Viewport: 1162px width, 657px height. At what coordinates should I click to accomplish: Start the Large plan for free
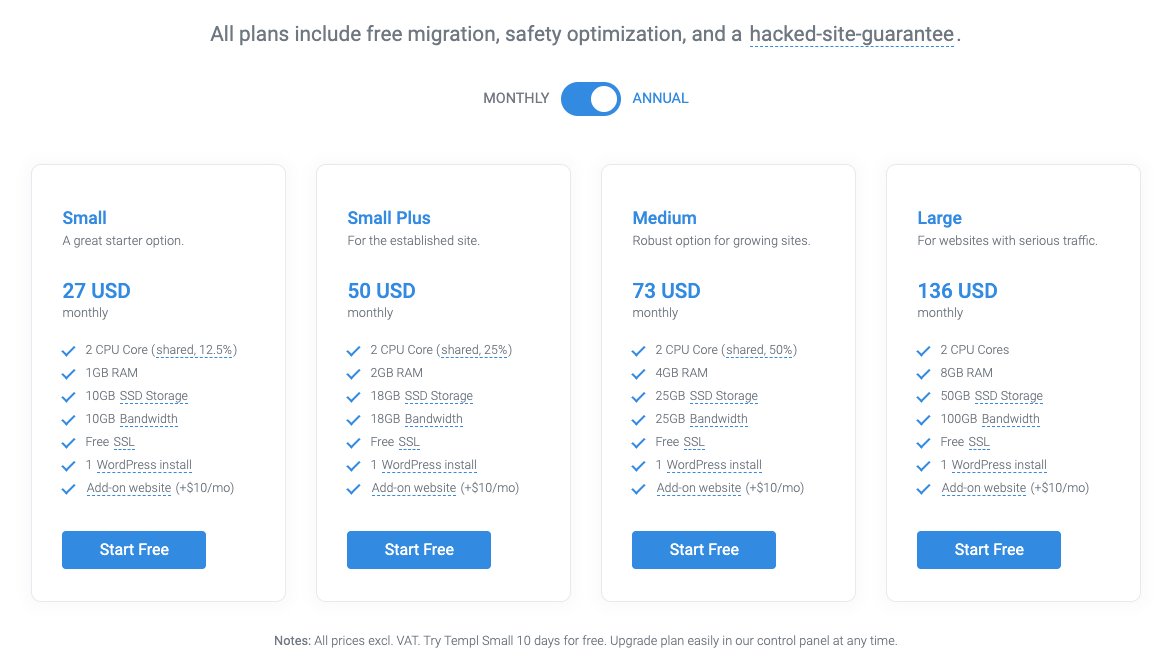989,550
